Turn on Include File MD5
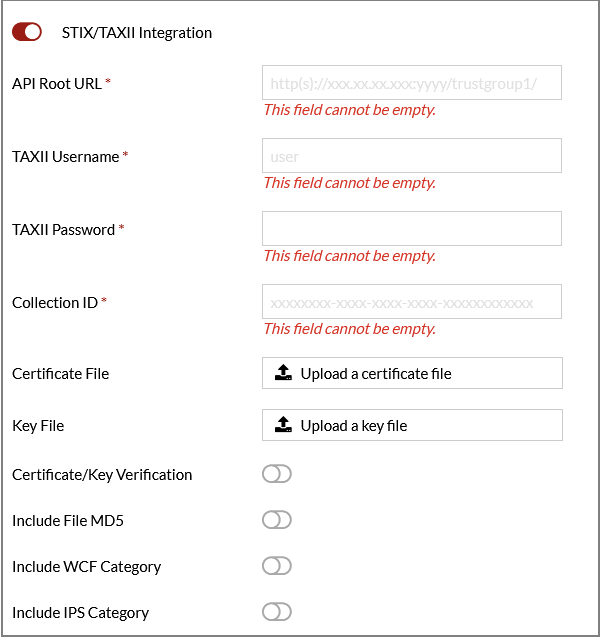Viewport: 601px width, 637px height. coord(276,520)
